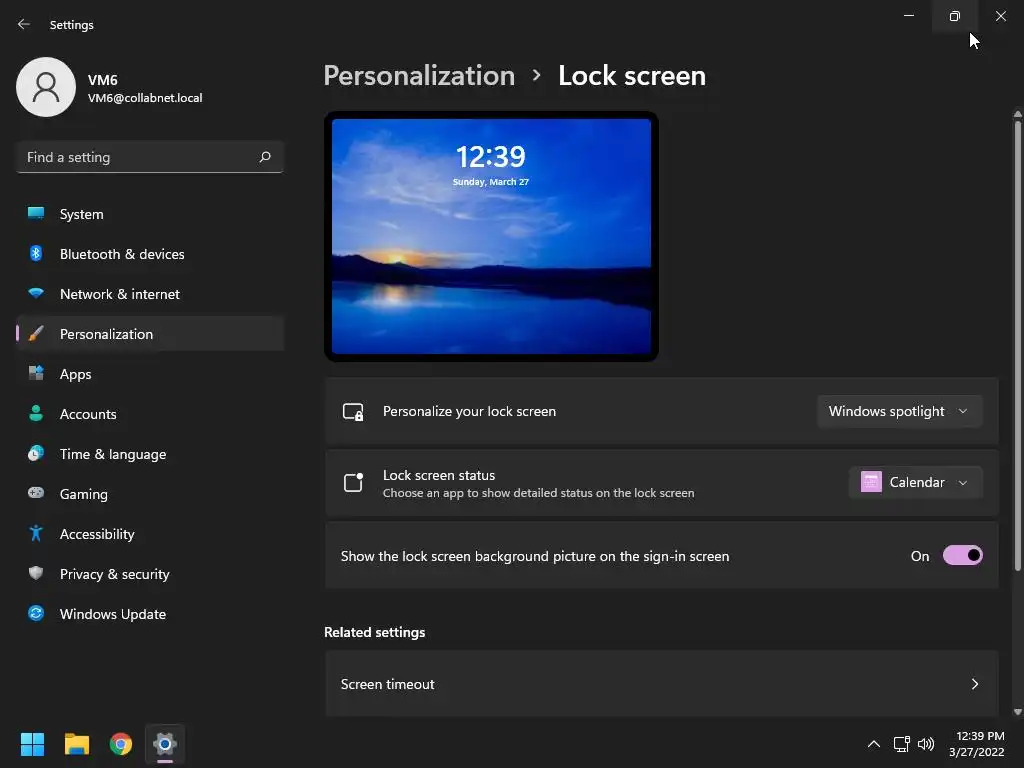Open Accounts settings
The width and height of the screenshot is (1024, 768).
click(150, 414)
